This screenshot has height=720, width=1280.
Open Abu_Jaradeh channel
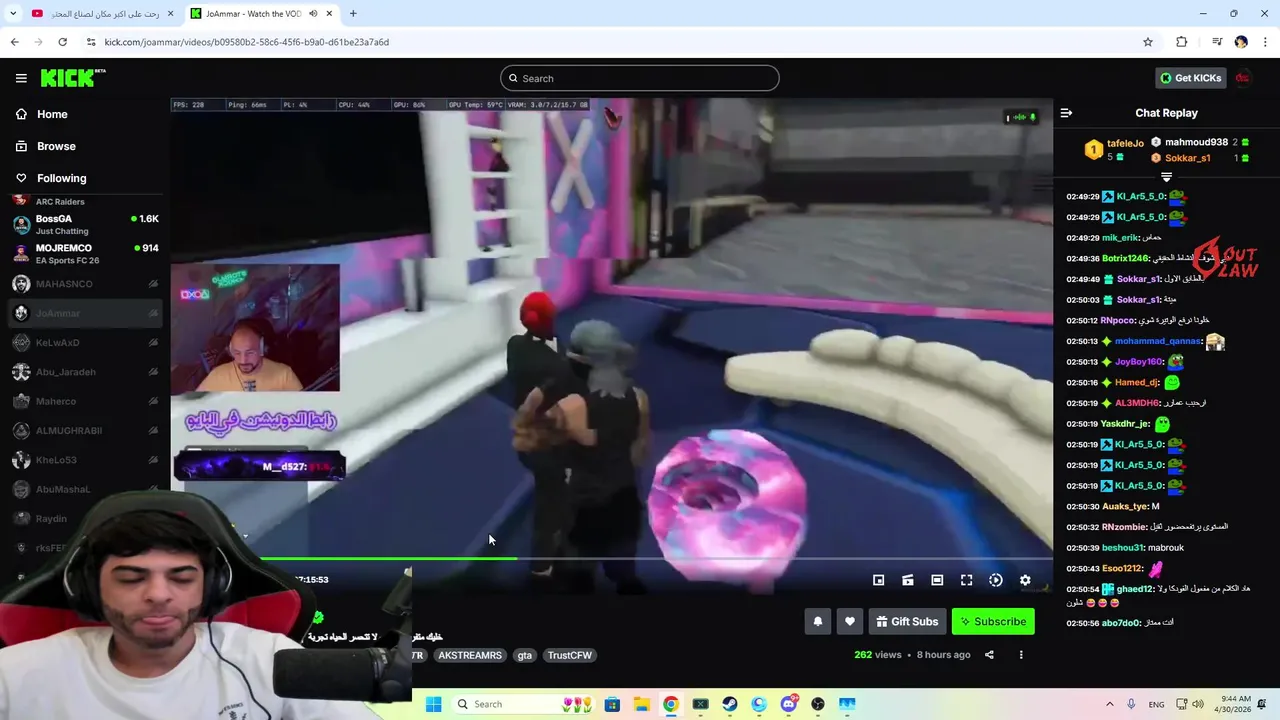click(x=85, y=372)
